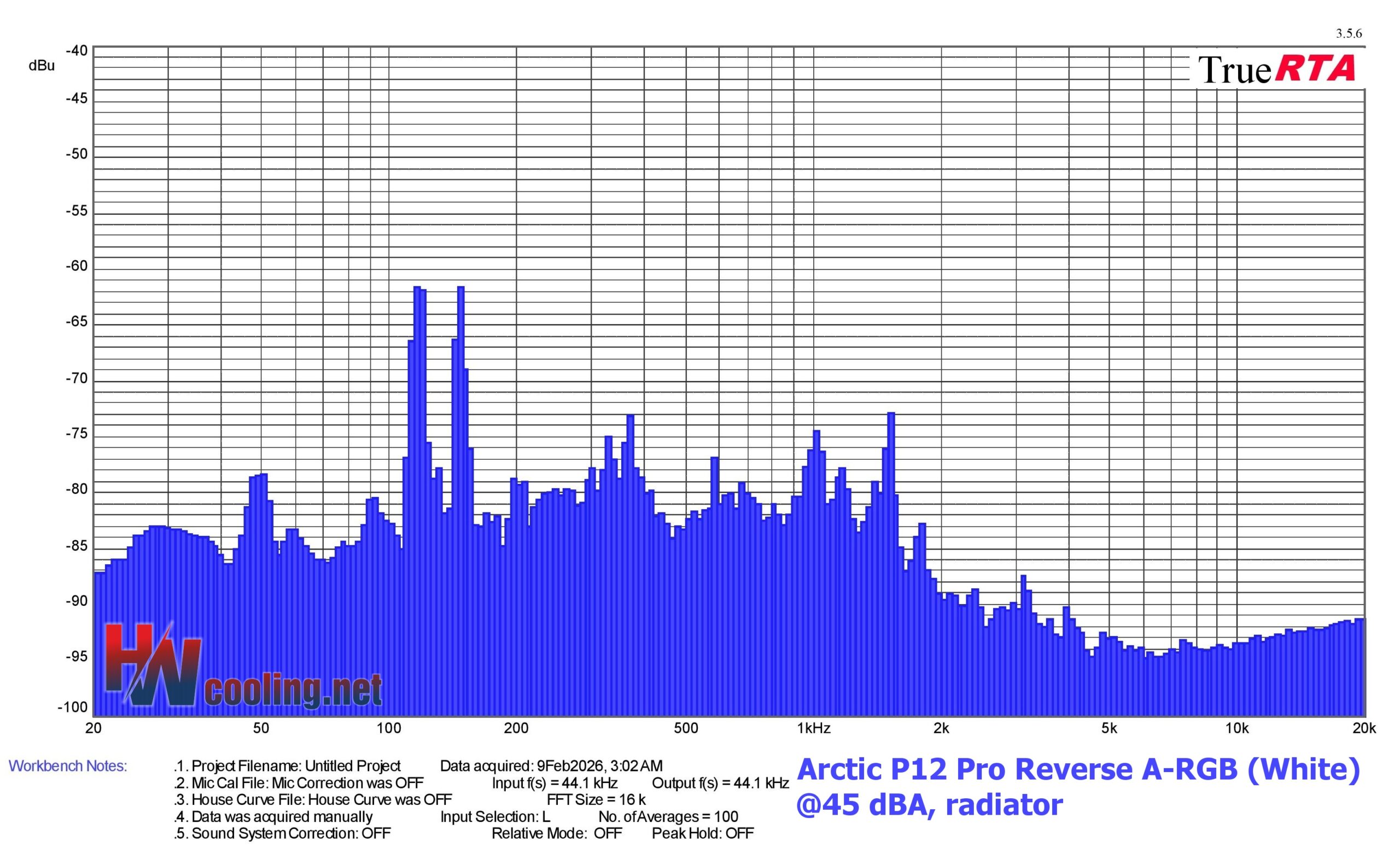Click the 50 Hz axis tick label

[261, 729]
